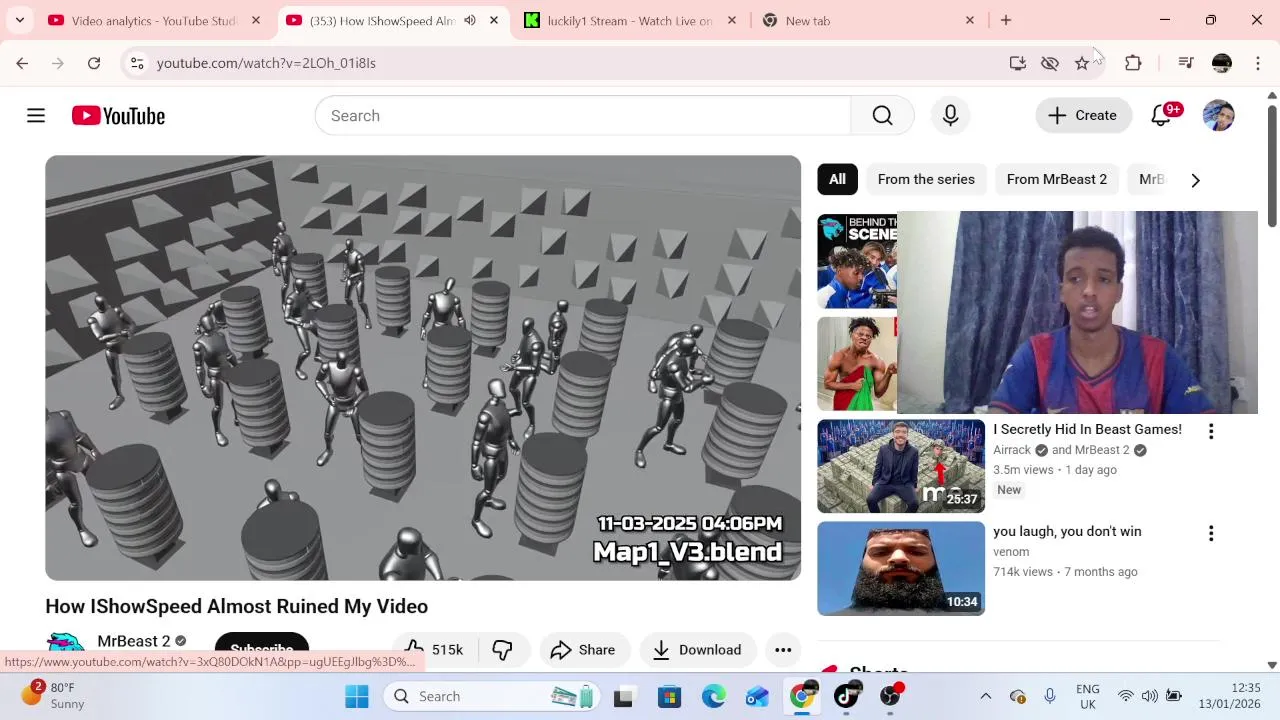Bookmark this page with the star
This screenshot has width=1280, height=720.
1082,63
